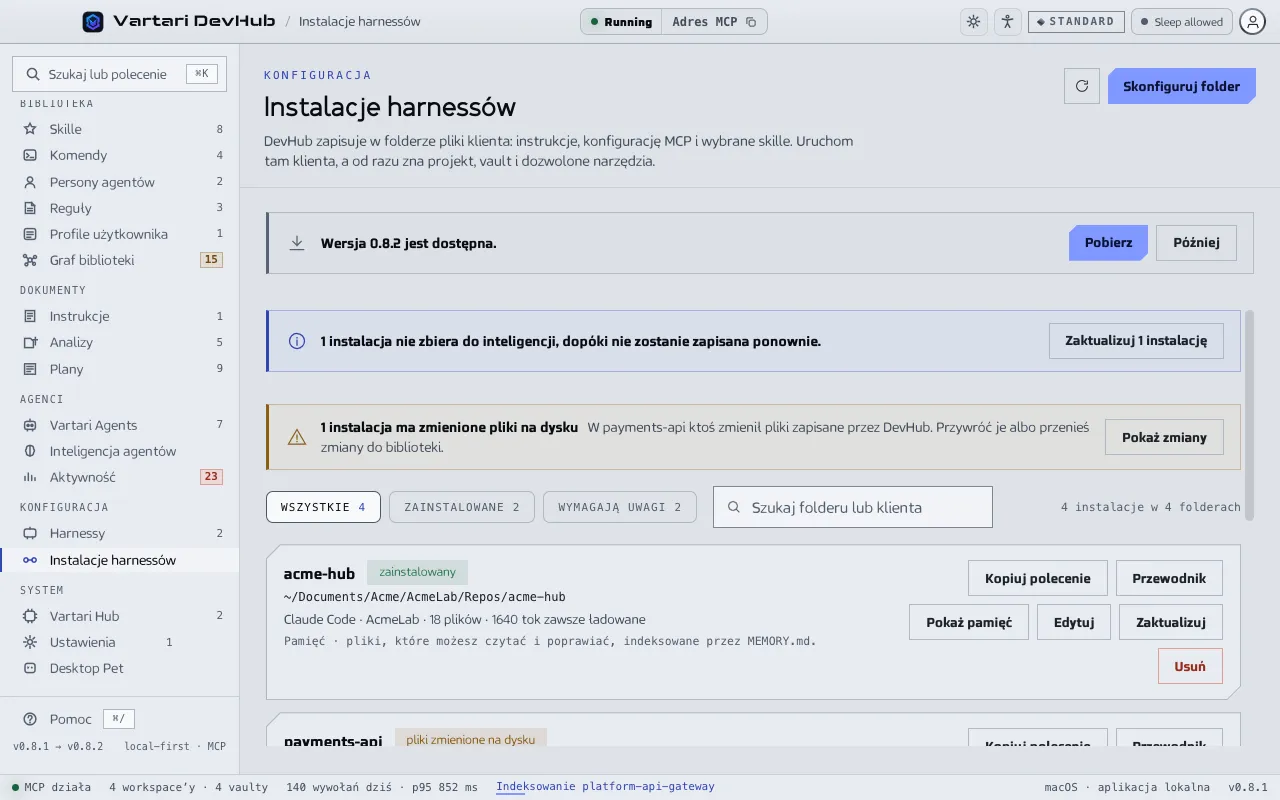The image size is (1280, 800).
Task: Select the WYMAGAJĄ UWAGI 2 filter tab
Action: [620, 507]
